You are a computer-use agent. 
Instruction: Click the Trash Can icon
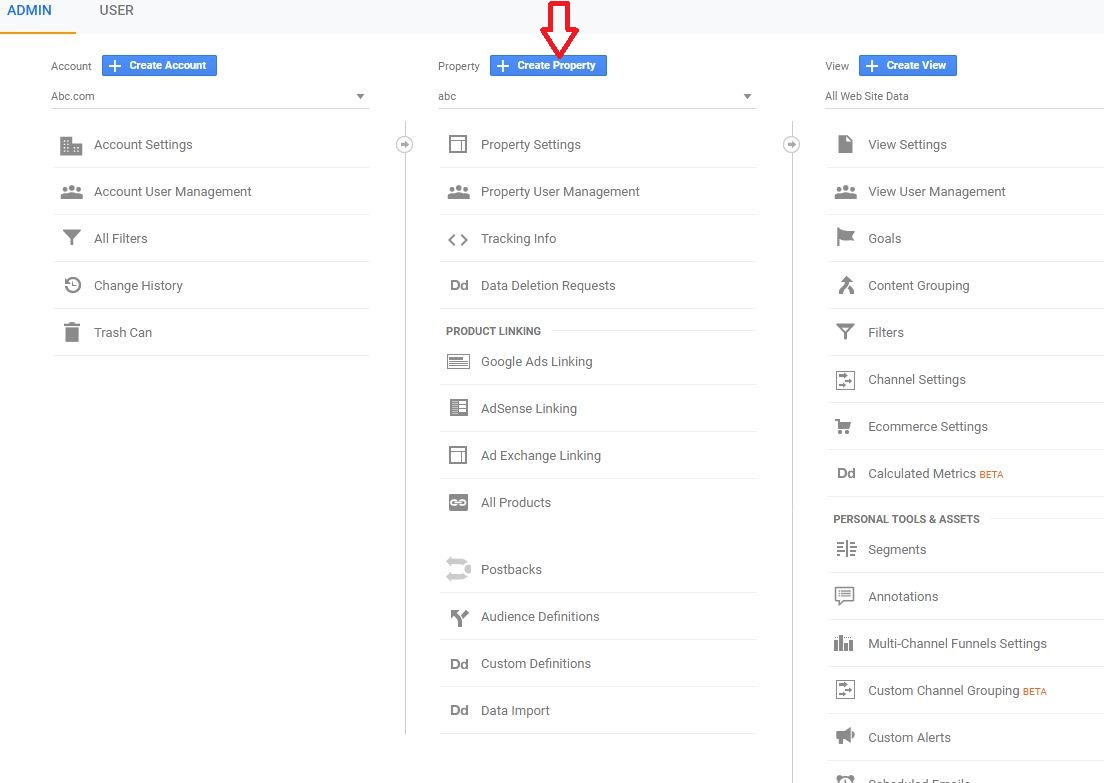[71, 333]
